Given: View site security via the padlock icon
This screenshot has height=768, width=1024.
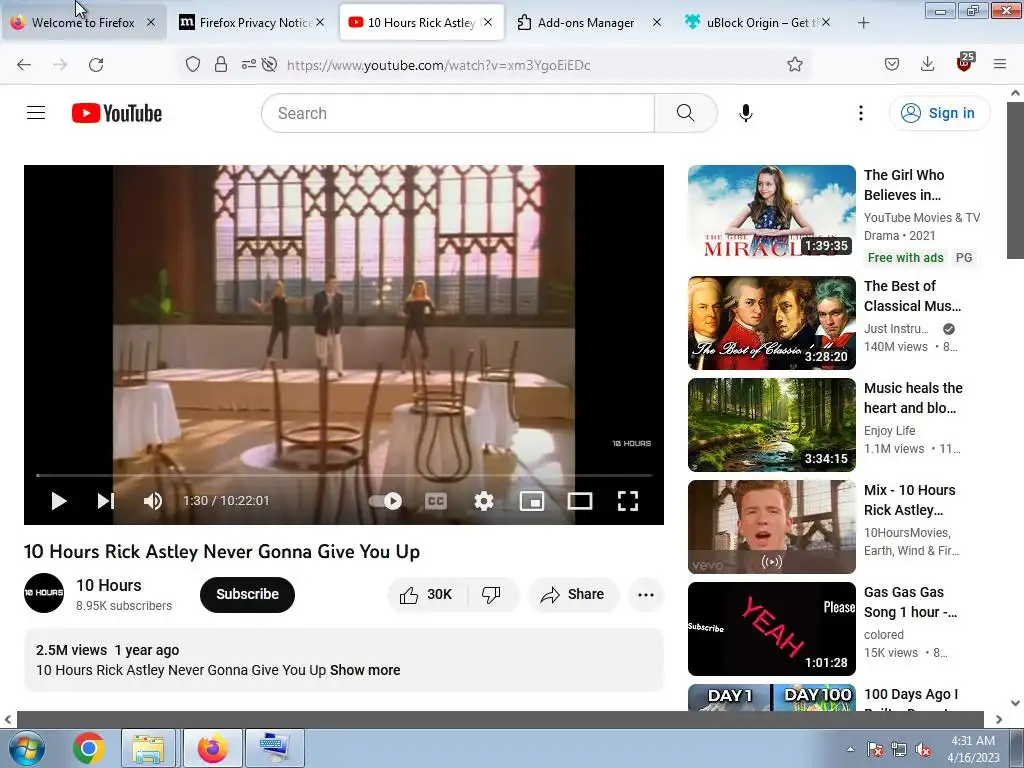Looking at the screenshot, I should coord(221,65).
